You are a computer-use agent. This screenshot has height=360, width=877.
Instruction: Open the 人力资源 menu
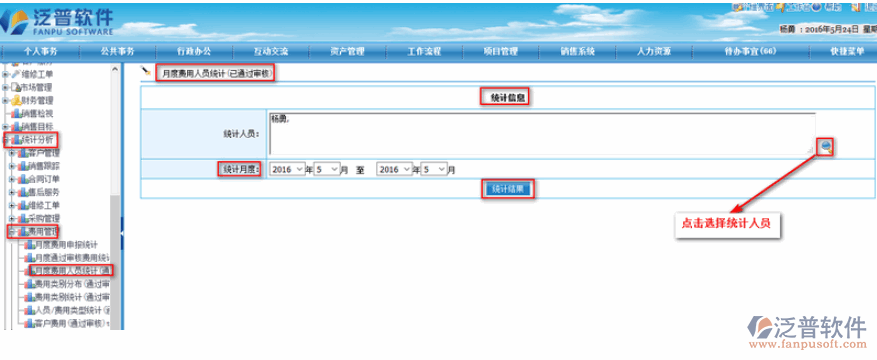[653, 51]
